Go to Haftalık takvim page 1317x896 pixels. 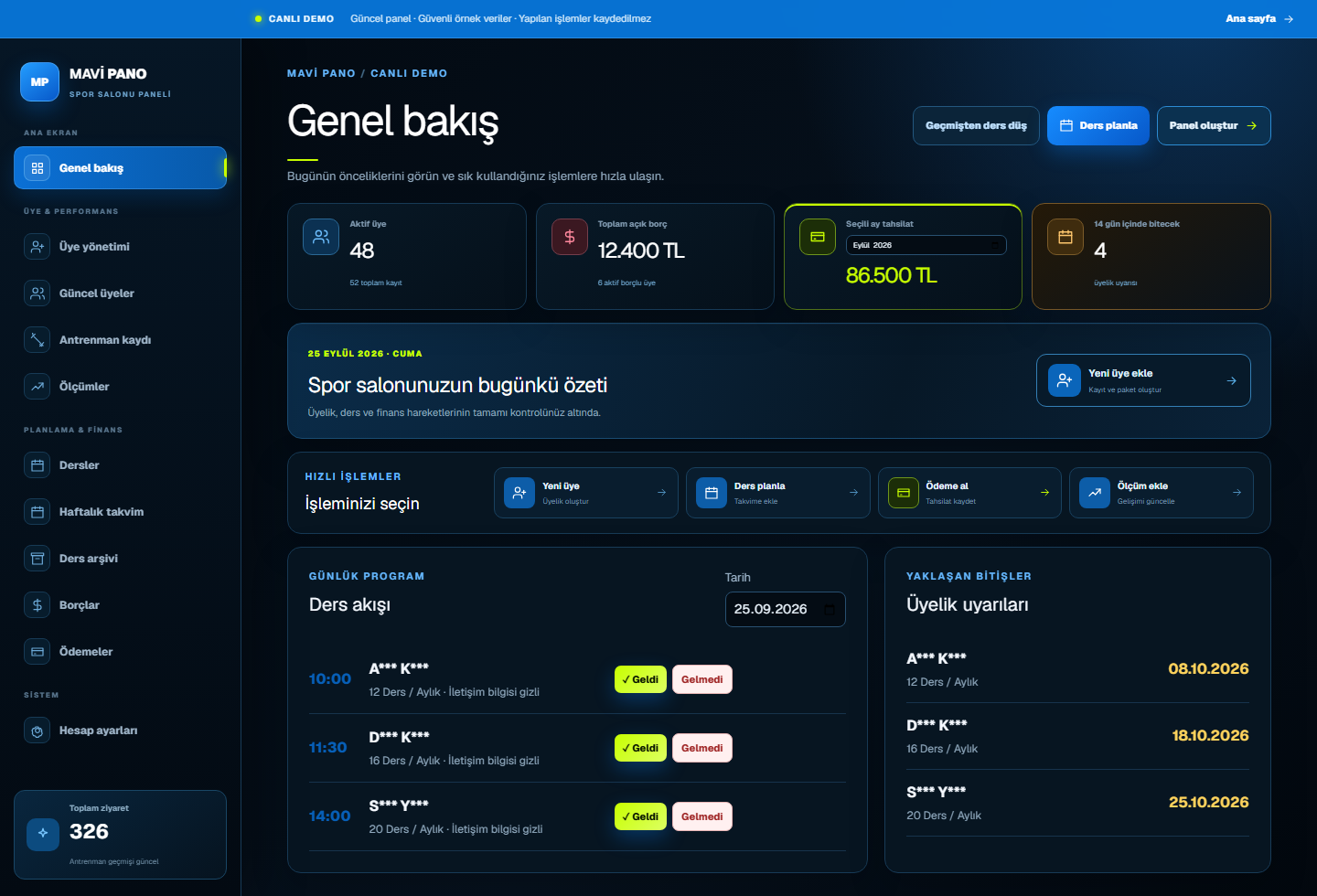120,512
